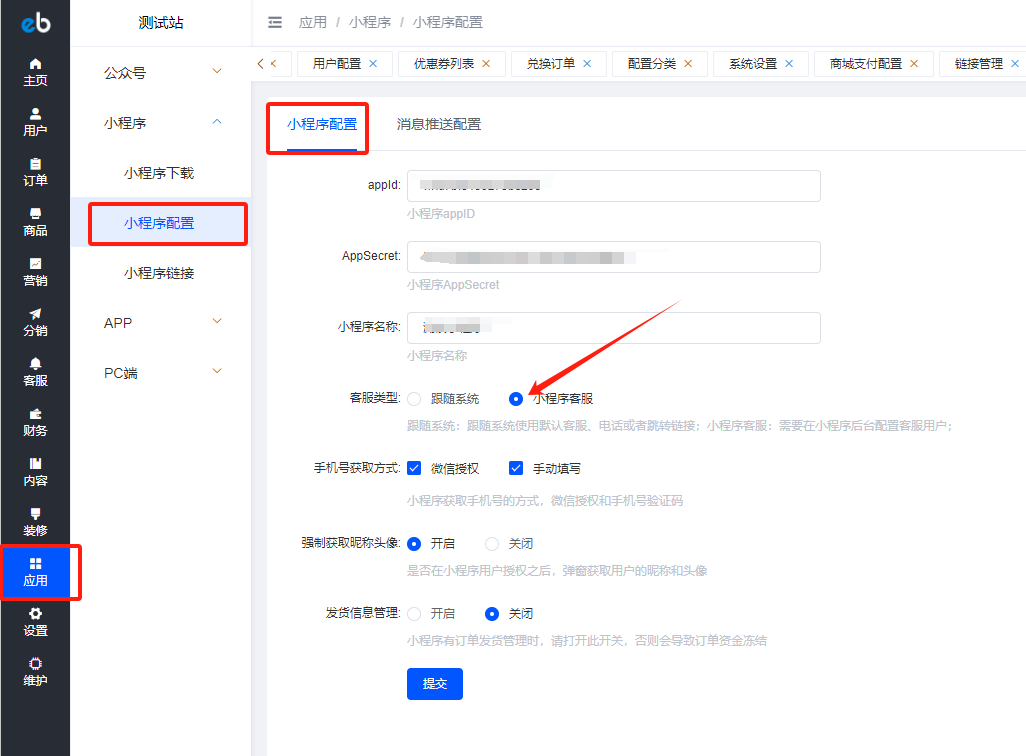Open the 营销 marketing section
Viewport: 1026px width, 756px height.
click(x=35, y=271)
